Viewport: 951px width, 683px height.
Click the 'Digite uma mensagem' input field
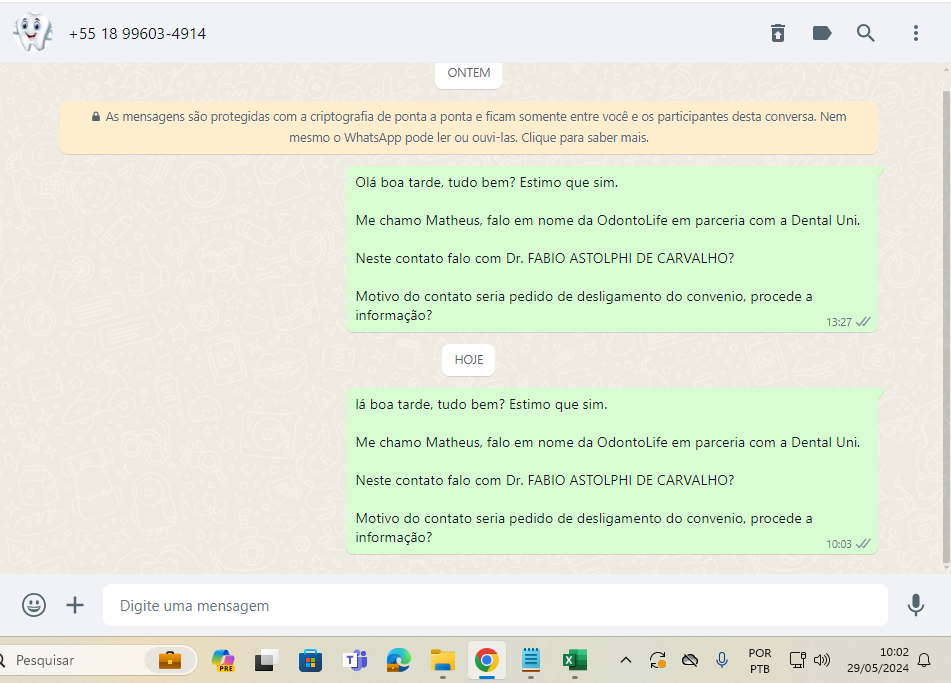pos(495,605)
